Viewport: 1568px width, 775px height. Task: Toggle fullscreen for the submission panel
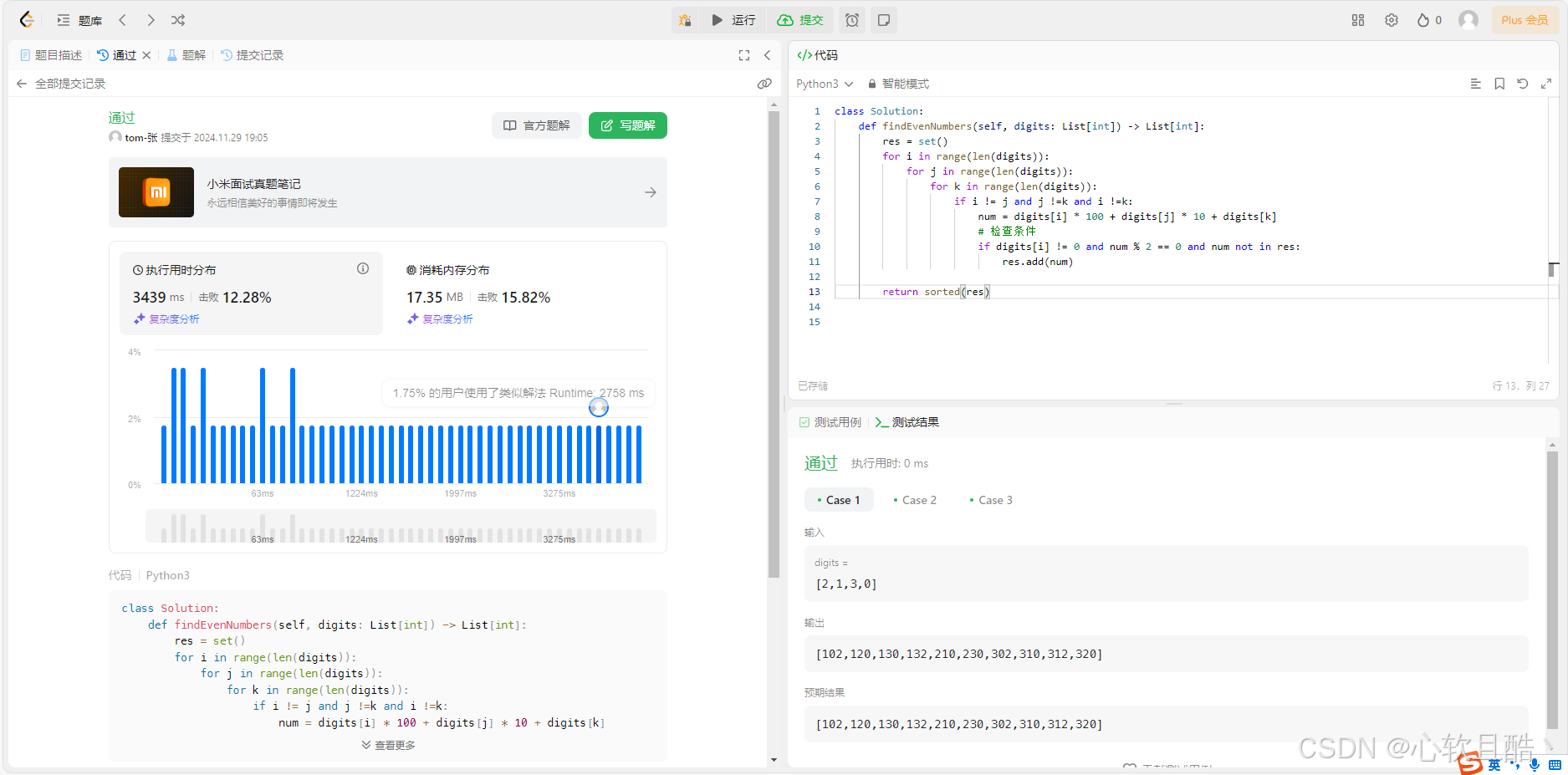click(743, 55)
